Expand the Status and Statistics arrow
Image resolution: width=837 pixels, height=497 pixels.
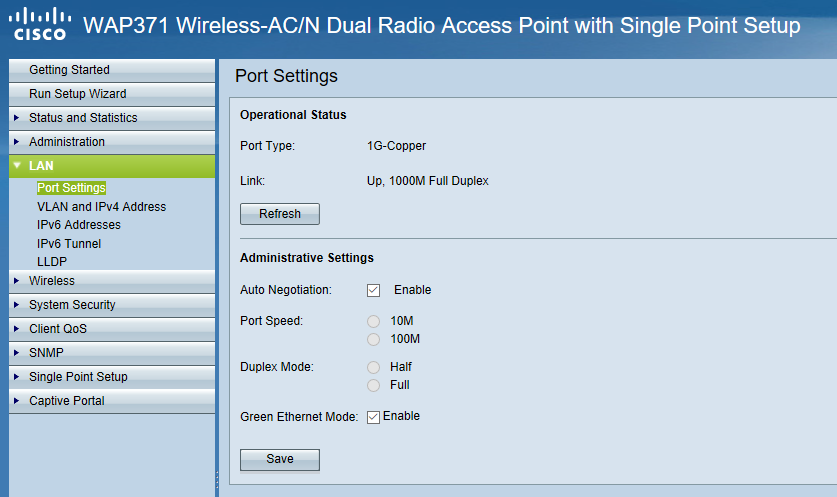pyautogui.click(x=17, y=117)
